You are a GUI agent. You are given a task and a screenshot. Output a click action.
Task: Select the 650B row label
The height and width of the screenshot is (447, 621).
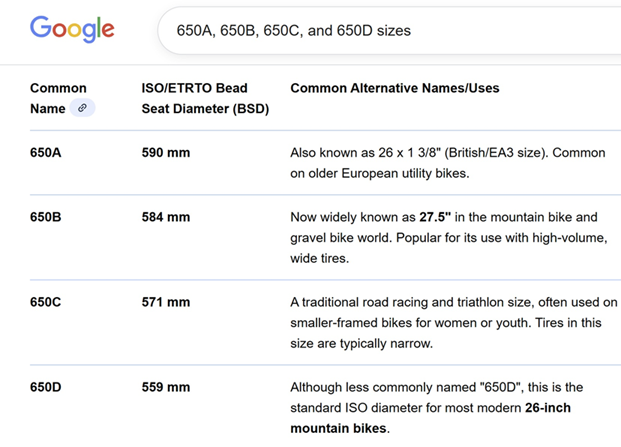point(49,217)
